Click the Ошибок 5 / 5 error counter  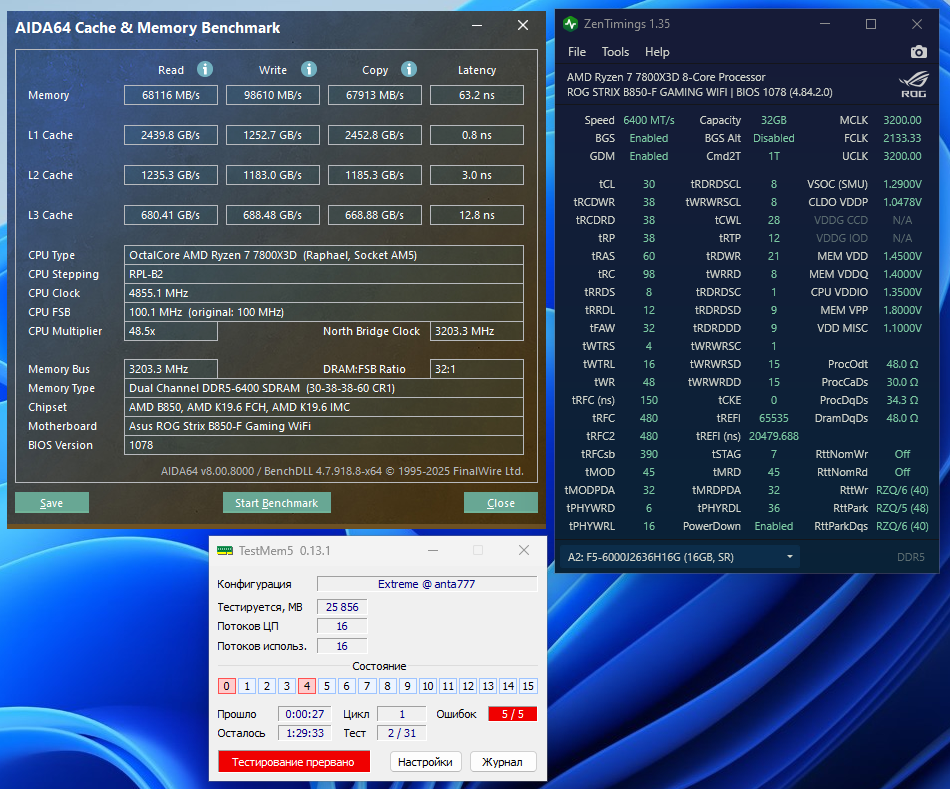click(x=513, y=714)
